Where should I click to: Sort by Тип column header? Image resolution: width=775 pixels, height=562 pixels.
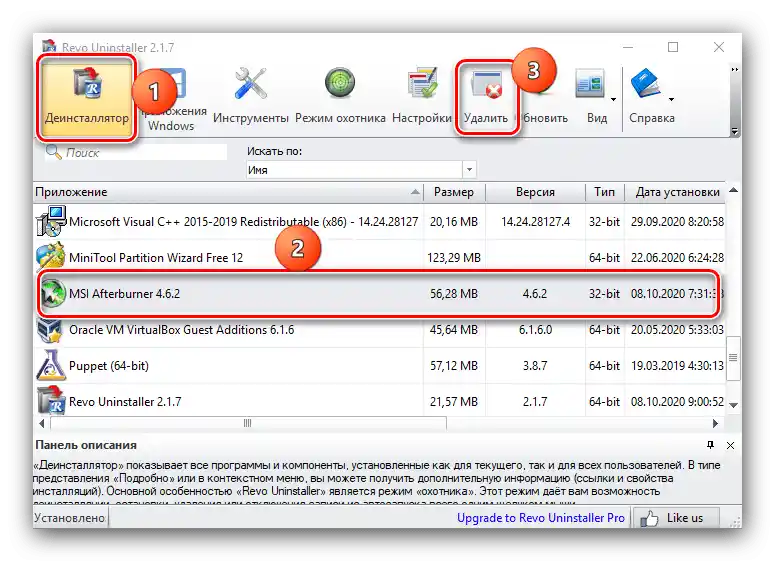tap(605, 192)
